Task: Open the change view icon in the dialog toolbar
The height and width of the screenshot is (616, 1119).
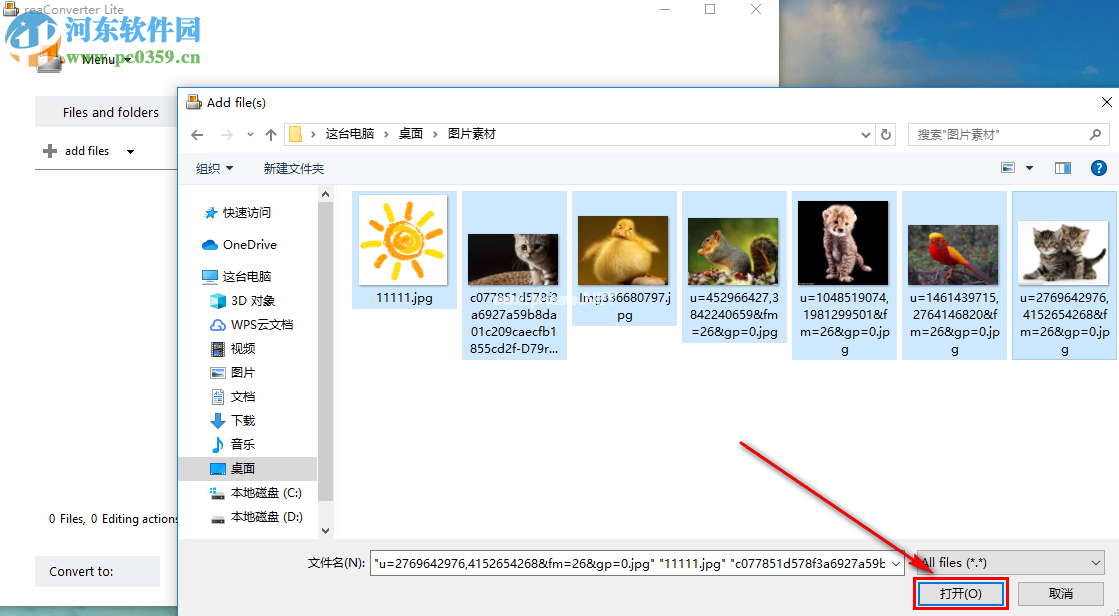Action: tap(1008, 167)
